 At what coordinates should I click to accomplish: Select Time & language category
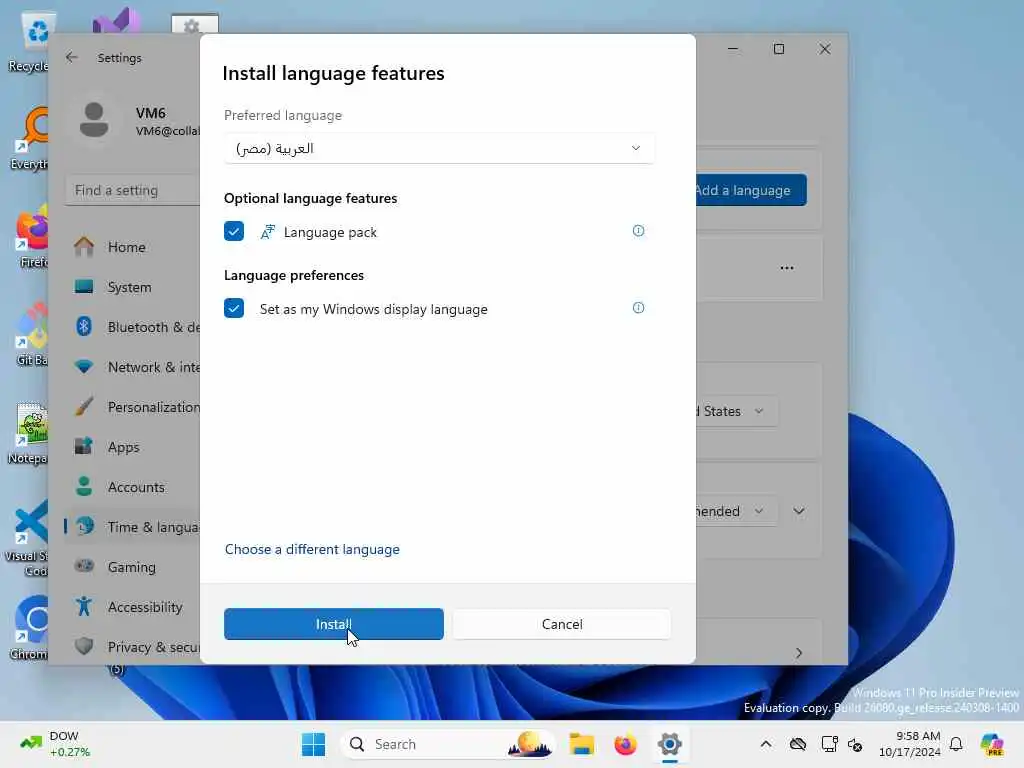[x=133, y=527]
